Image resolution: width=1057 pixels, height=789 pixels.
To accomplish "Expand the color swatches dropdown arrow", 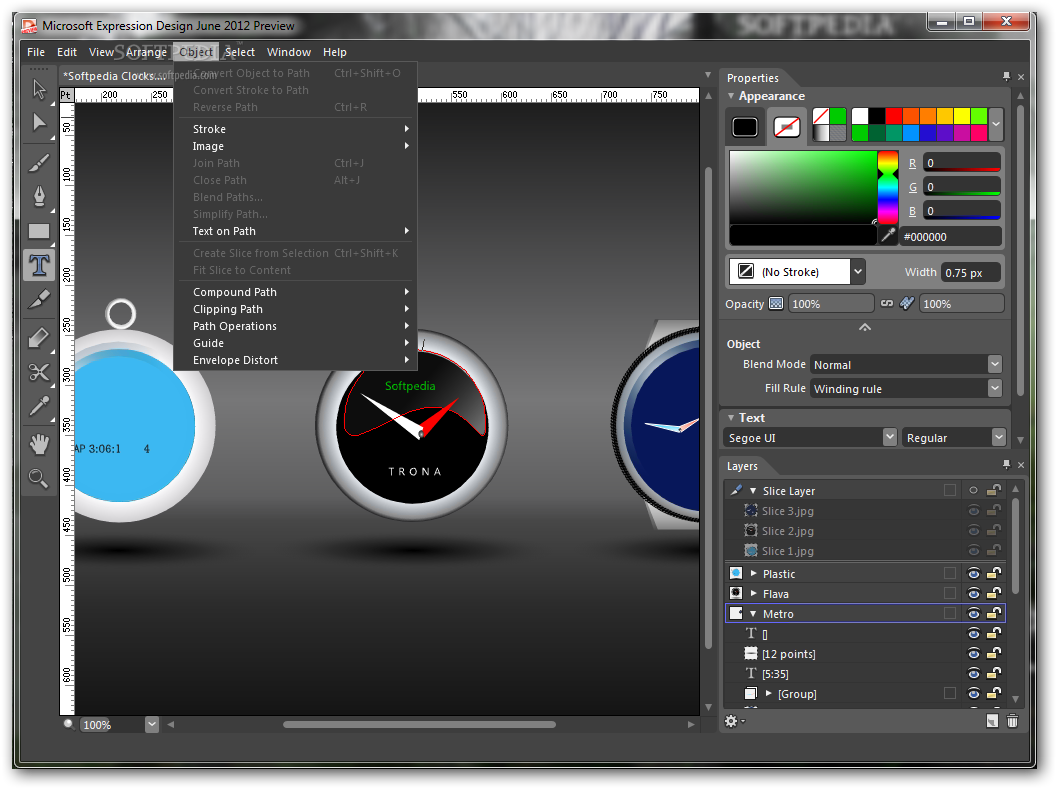I will tap(996, 124).
